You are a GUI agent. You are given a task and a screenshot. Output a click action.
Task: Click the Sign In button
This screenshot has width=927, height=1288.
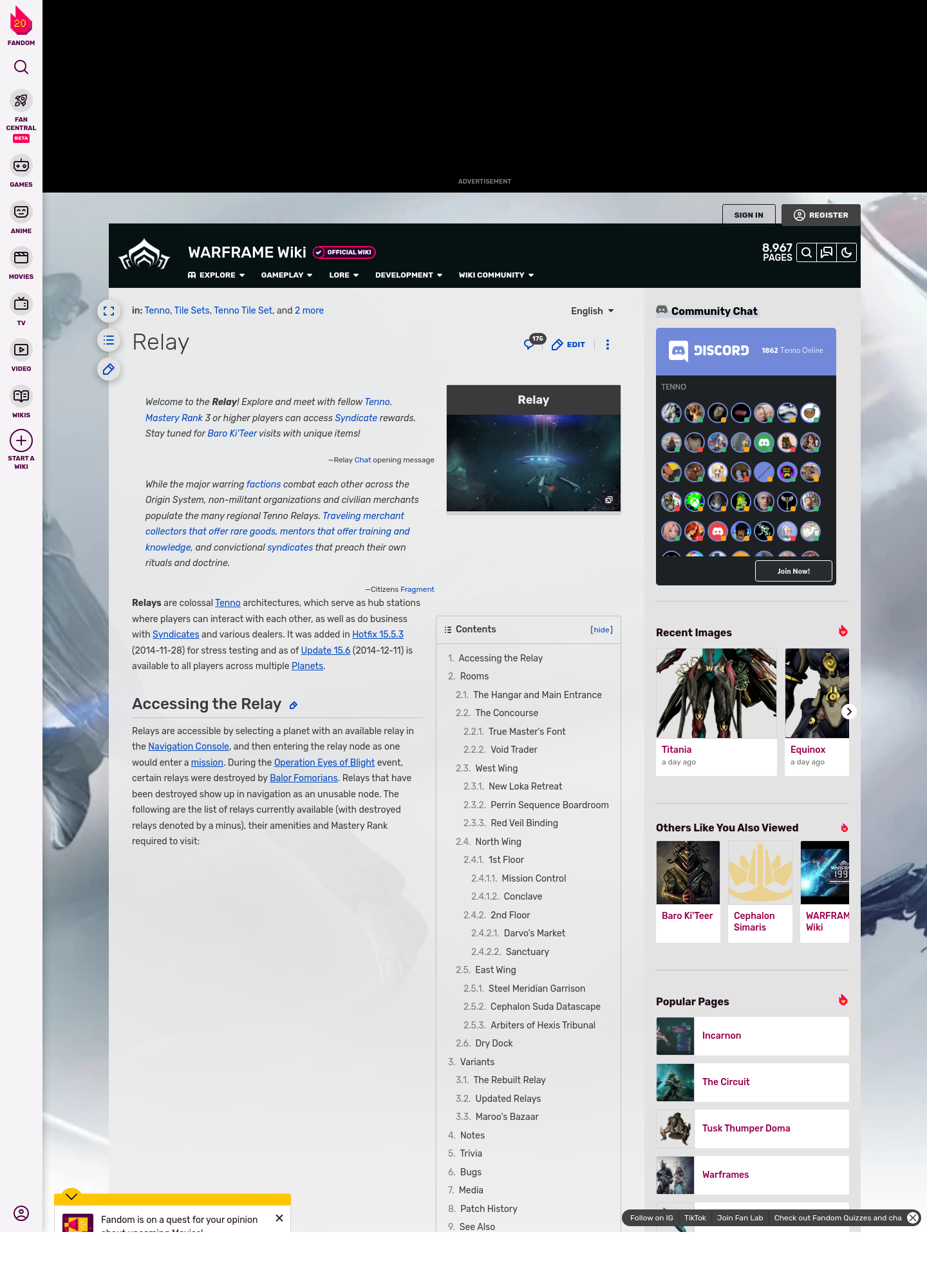(x=748, y=215)
